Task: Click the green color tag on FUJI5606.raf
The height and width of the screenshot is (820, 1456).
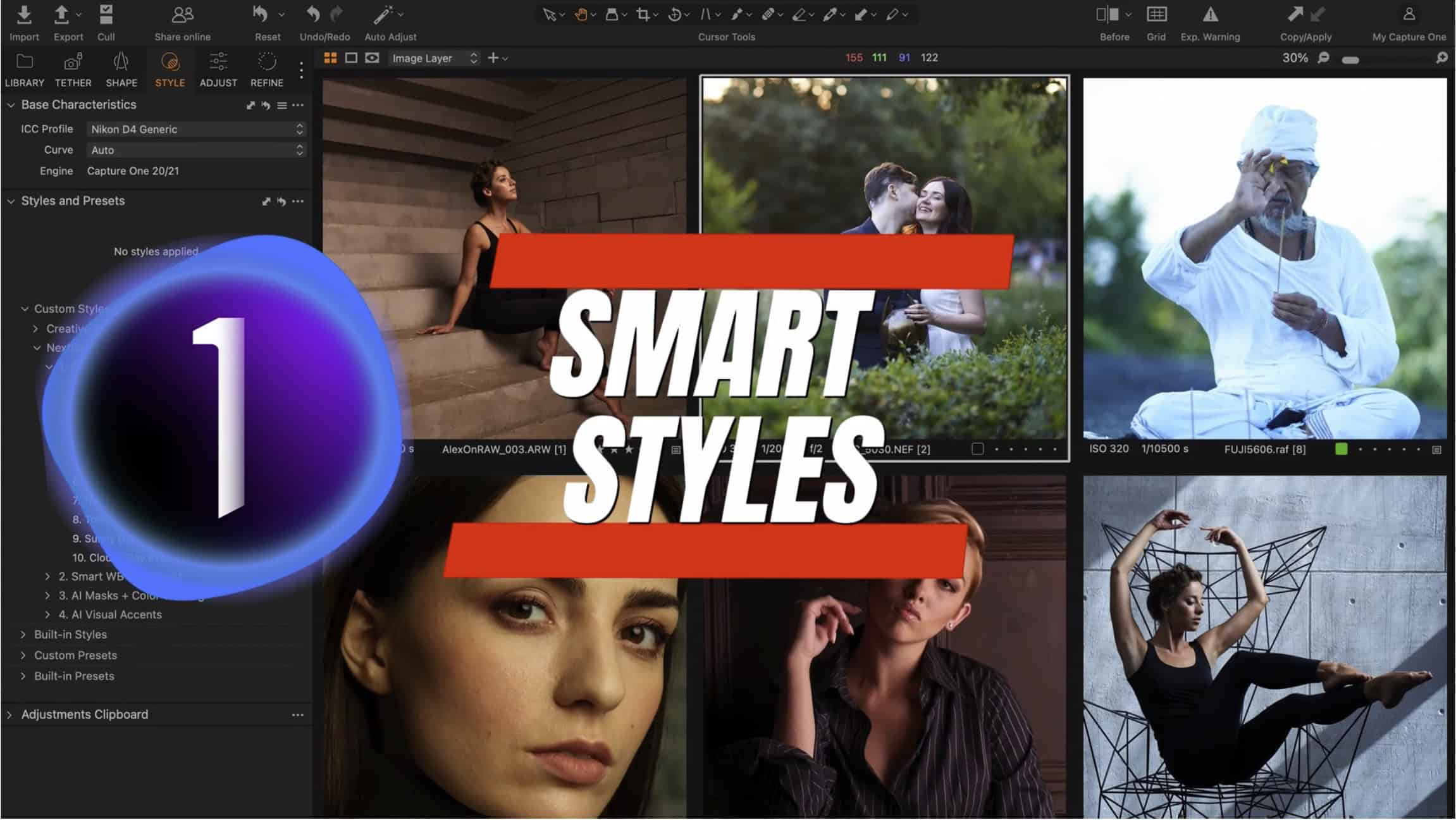Action: tap(1341, 449)
